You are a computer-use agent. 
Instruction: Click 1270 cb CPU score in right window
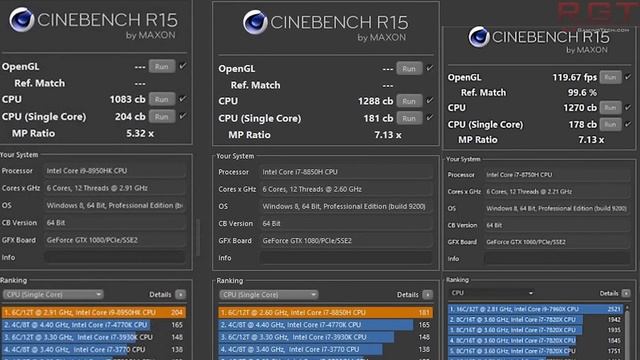point(580,108)
